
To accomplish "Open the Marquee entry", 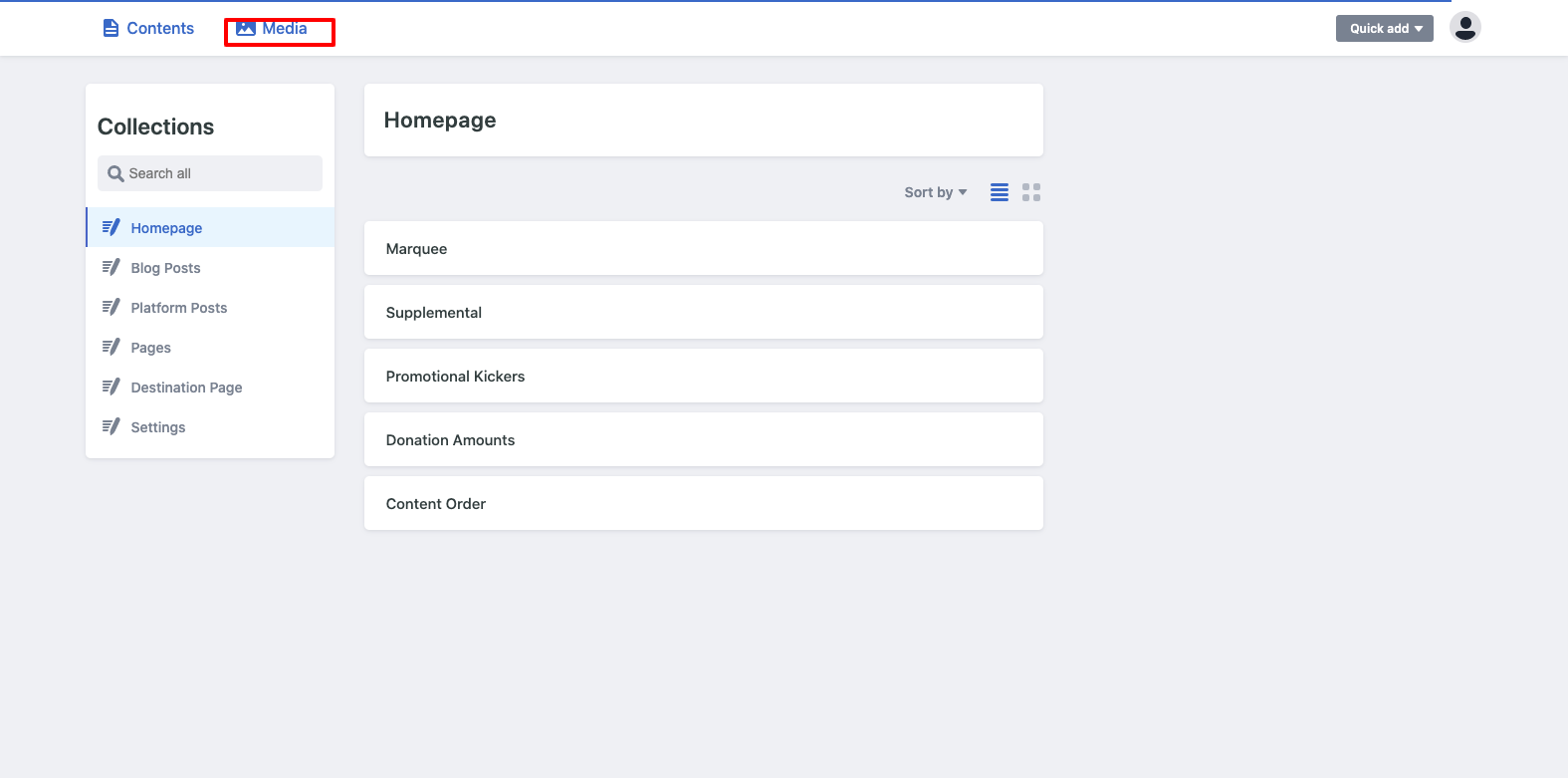I will click(703, 248).
